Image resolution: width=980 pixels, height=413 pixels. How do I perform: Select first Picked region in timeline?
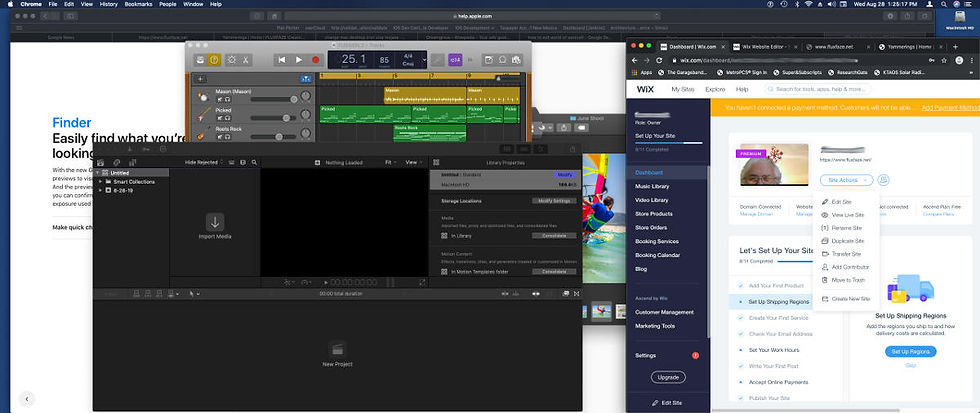pyautogui.click(x=365, y=114)
